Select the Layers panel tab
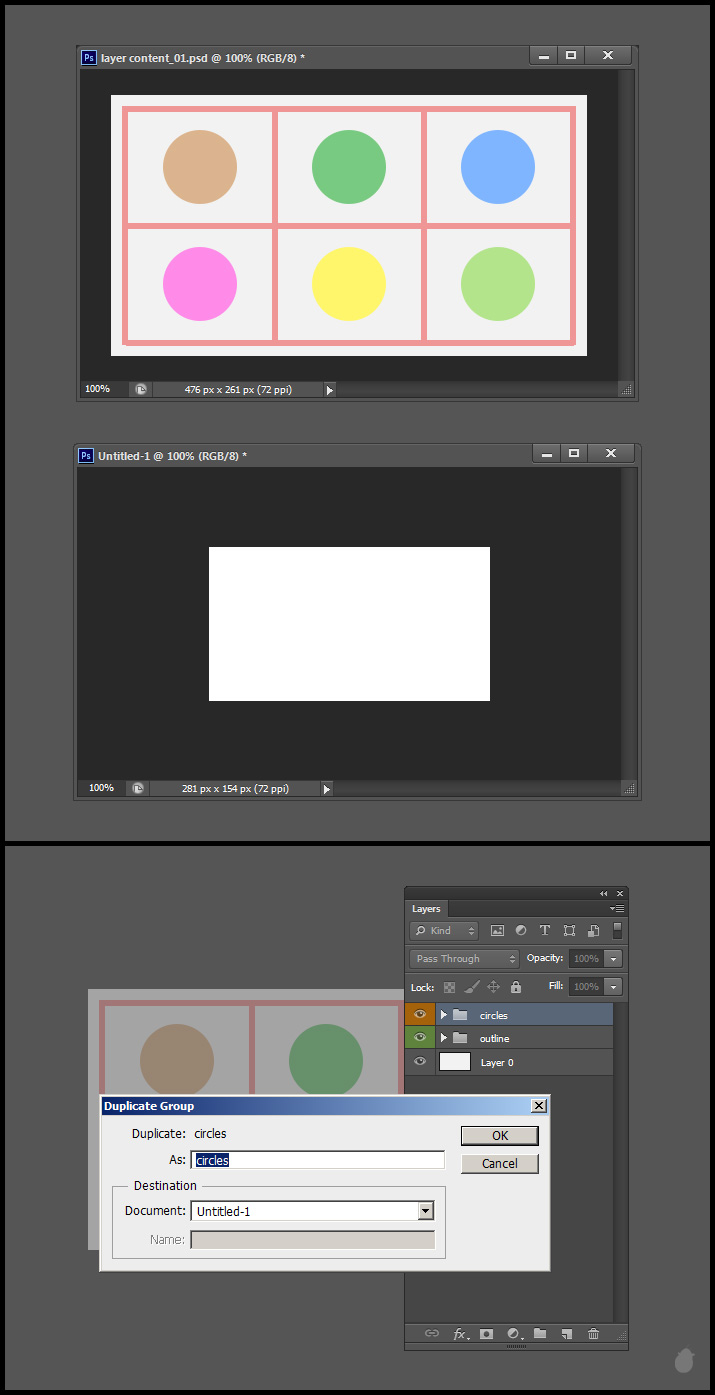This screenshot has width=715, height=1395. tap(426, 909)
